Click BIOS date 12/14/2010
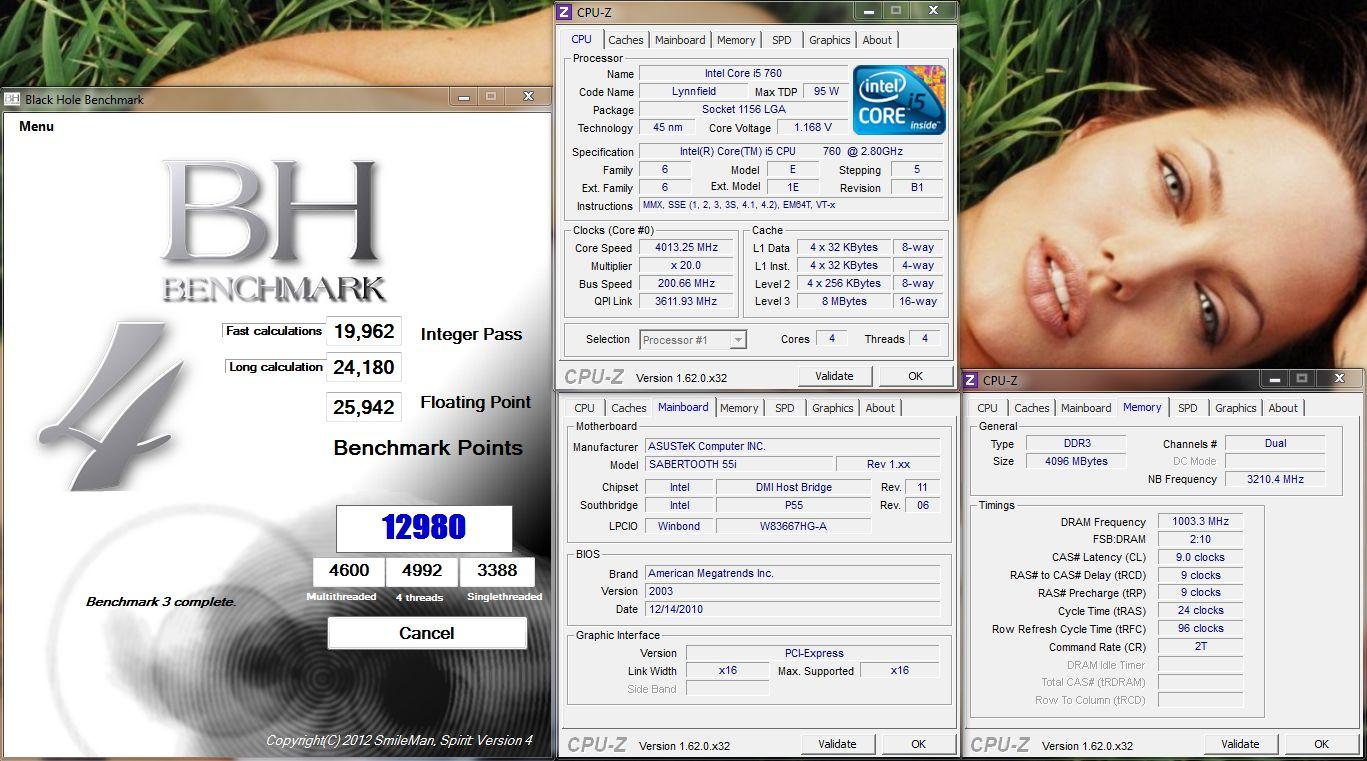 (793, 609)
